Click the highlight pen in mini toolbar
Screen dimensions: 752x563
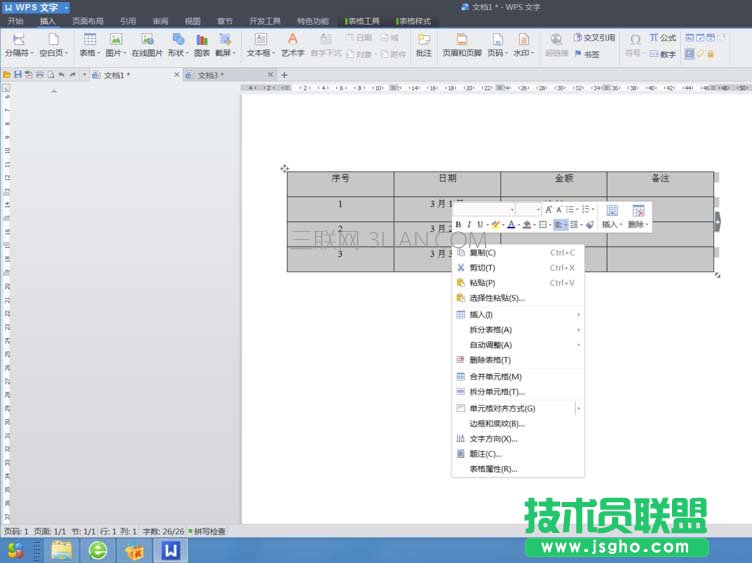tap(496, 224)
